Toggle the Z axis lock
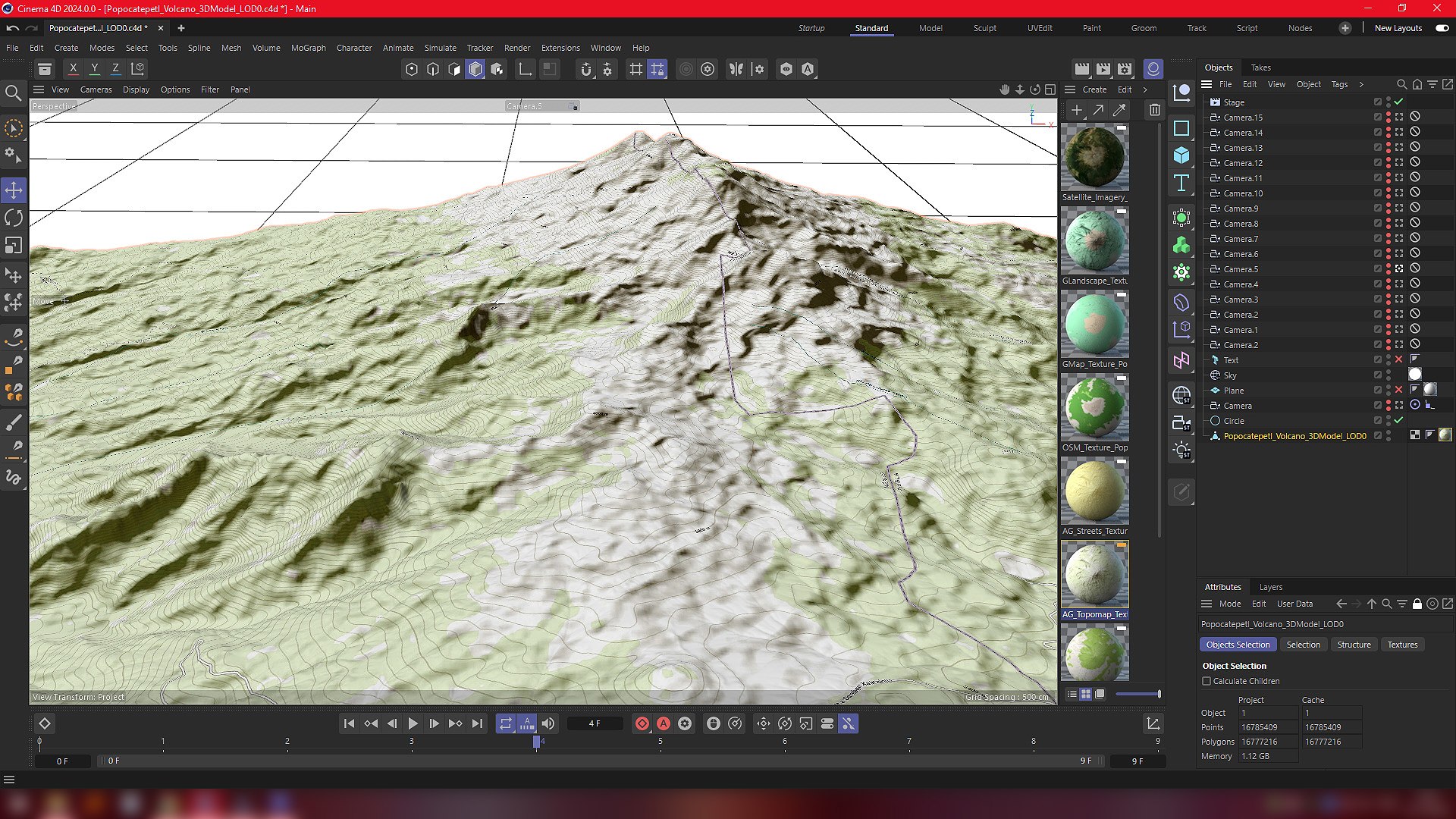 [116, 69]
